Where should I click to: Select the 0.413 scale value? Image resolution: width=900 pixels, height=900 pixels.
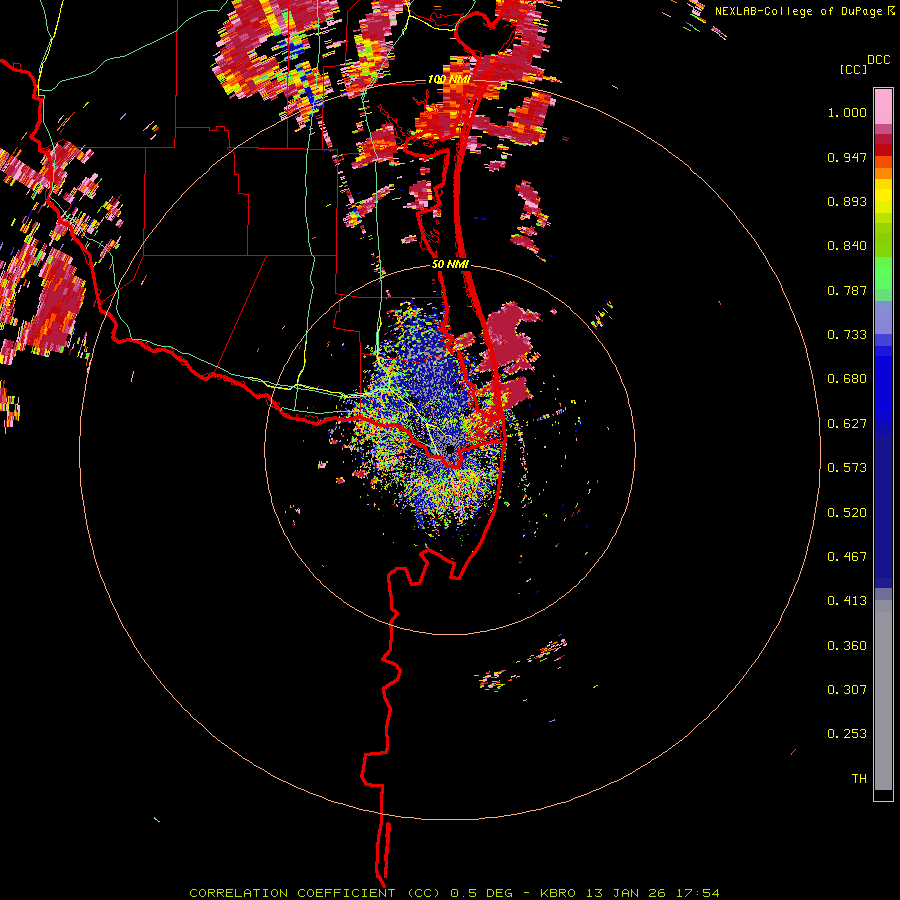(847, 601)
